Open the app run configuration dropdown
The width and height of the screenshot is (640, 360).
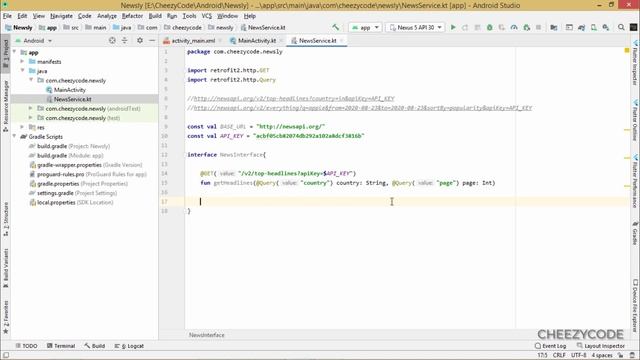[x=365, y=27]
